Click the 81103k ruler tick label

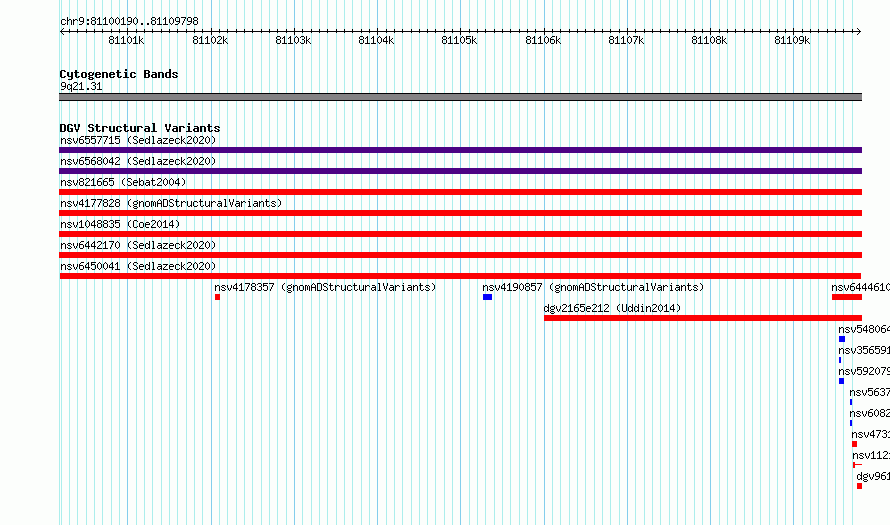[x=293, y=40]
